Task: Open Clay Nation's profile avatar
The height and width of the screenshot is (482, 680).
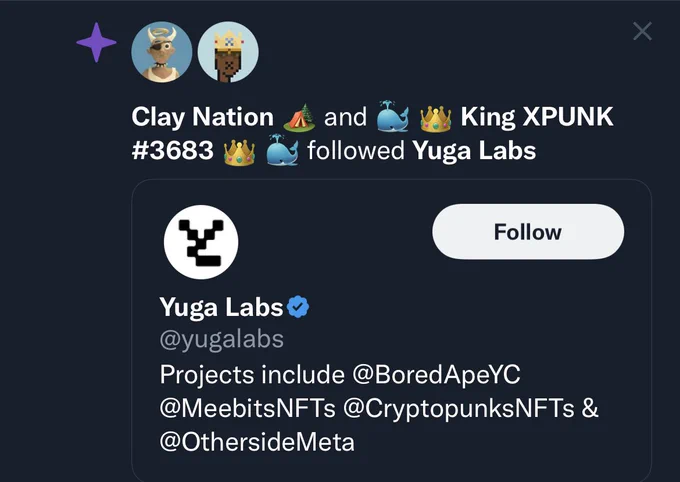Action: (x=162, y=52)
